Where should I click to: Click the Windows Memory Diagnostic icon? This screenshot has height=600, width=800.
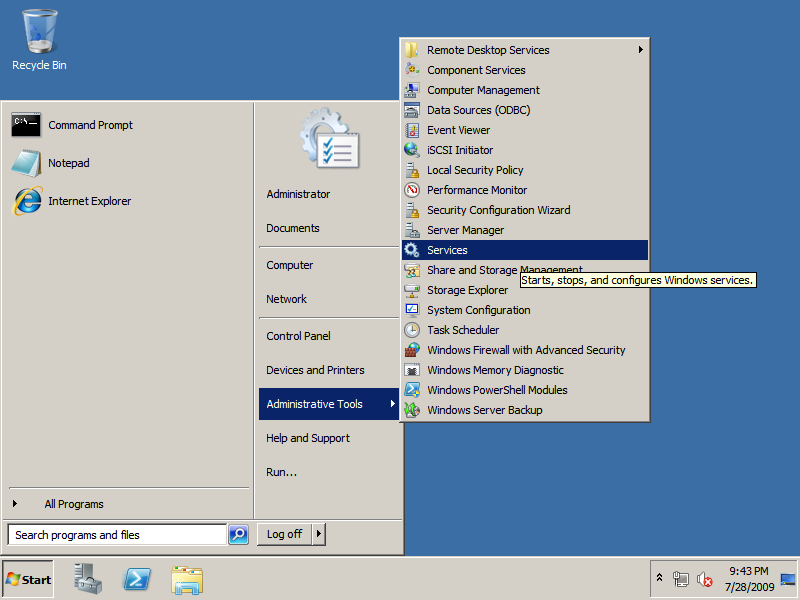click(412, 370)
